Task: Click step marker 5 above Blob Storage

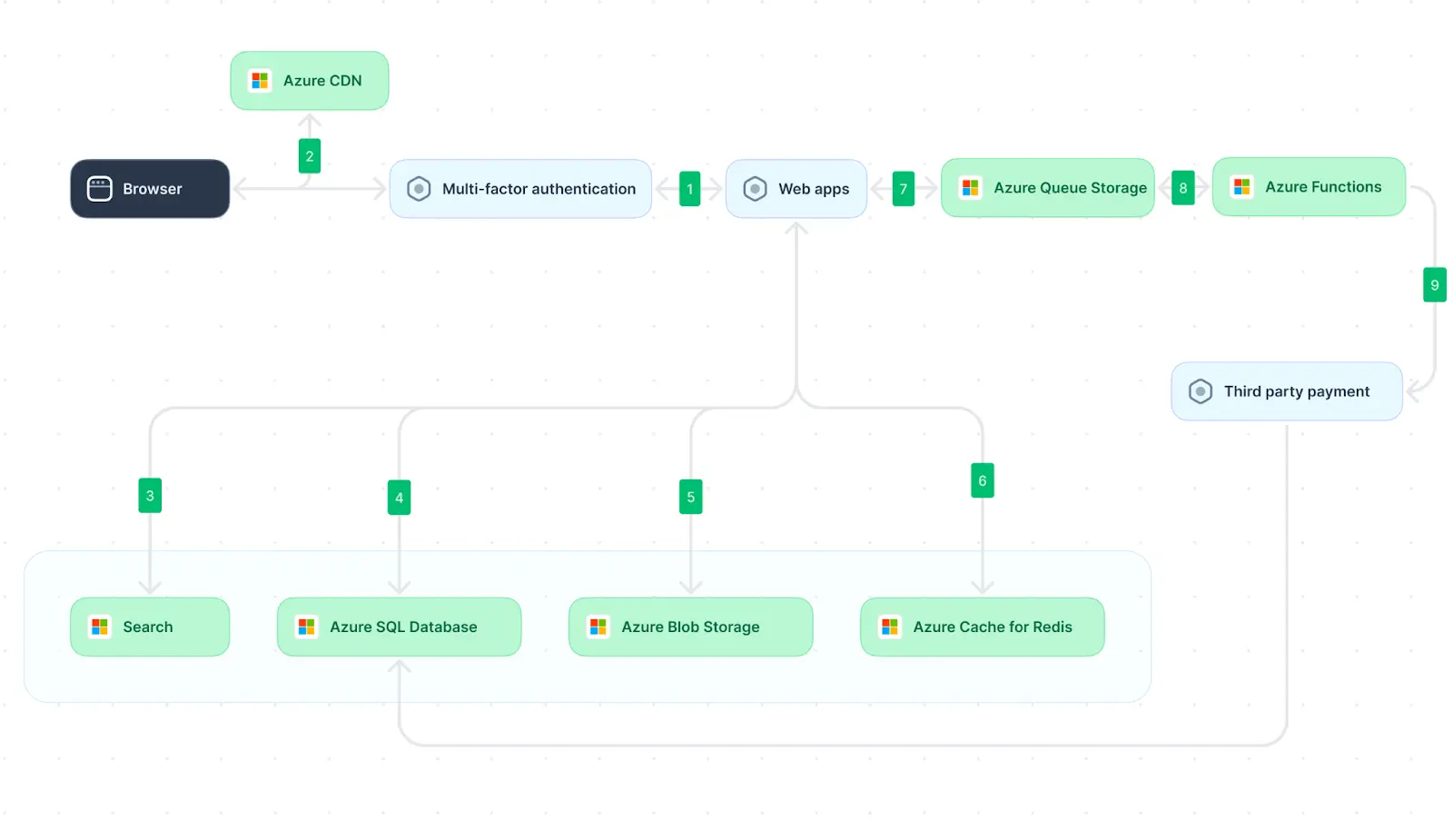Action: click(x=690, y=497)
